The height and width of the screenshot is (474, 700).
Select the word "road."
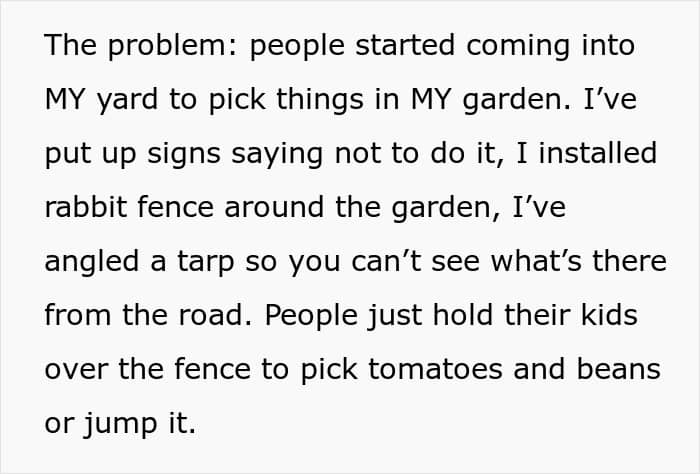coord(215,315)
